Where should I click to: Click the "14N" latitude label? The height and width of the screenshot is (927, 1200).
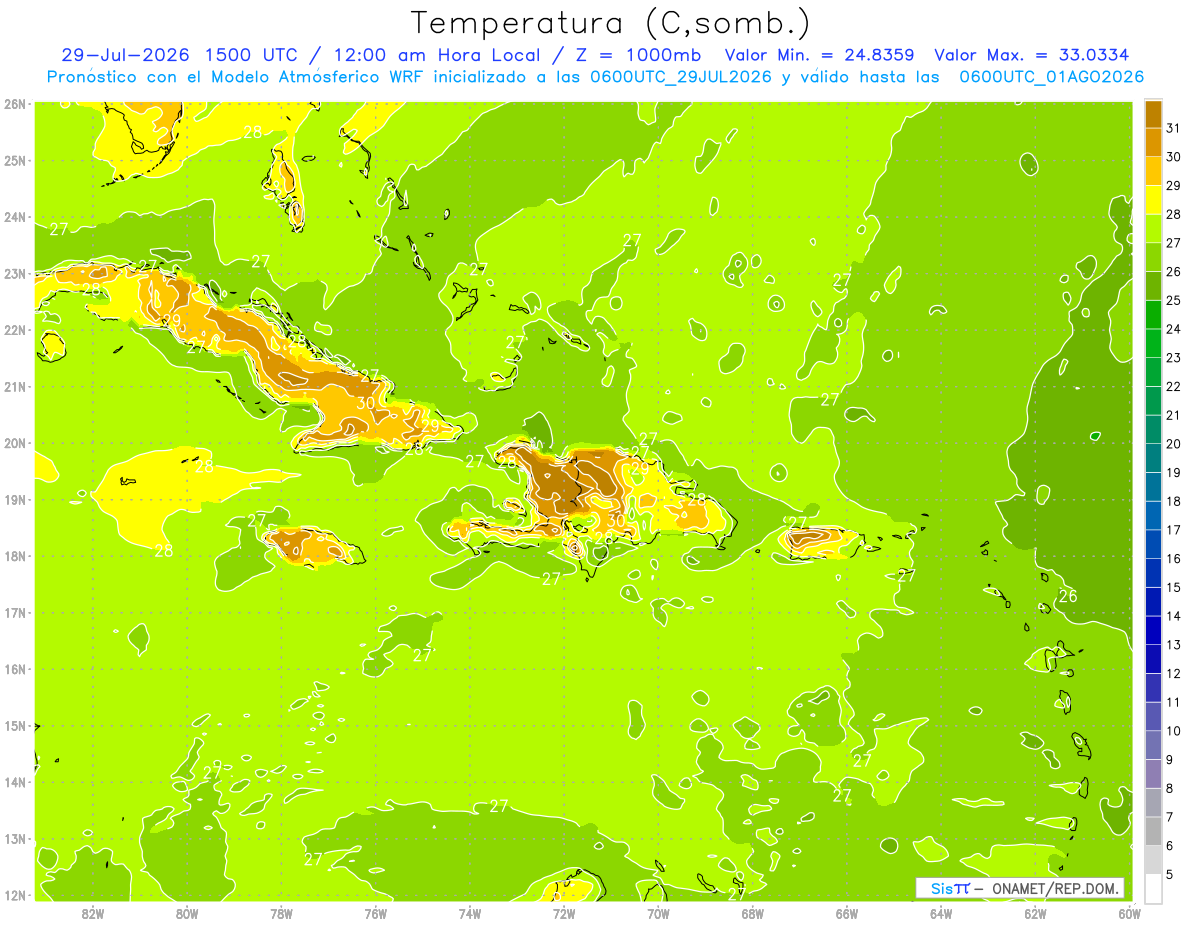pyautogui.click(x=15, y=782)
